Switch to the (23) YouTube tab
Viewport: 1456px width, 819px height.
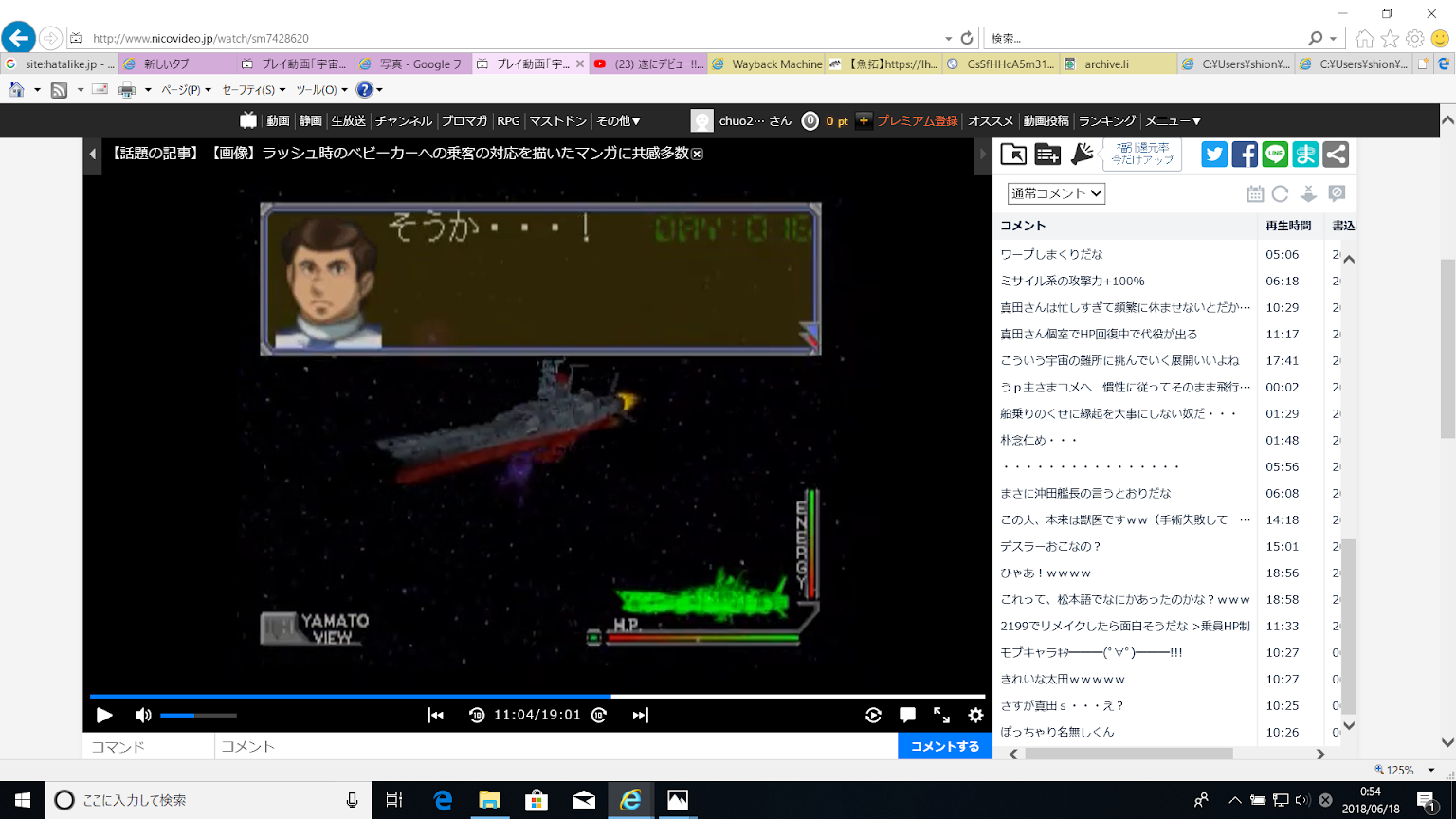649,64
